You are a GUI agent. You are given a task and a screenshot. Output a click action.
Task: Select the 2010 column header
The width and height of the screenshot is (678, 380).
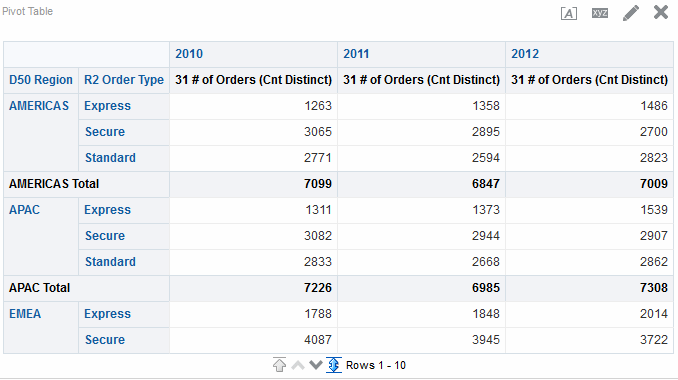pyautogui.click(x=189, y=54)
